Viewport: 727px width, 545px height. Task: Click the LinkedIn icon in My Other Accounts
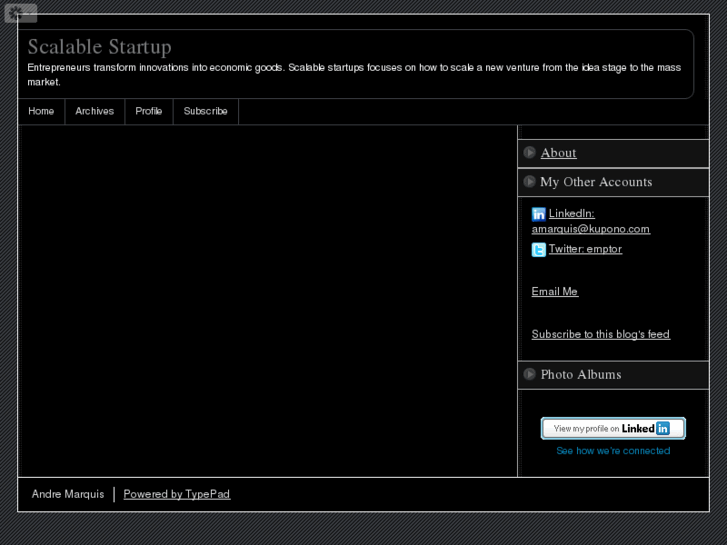point(538,214)
